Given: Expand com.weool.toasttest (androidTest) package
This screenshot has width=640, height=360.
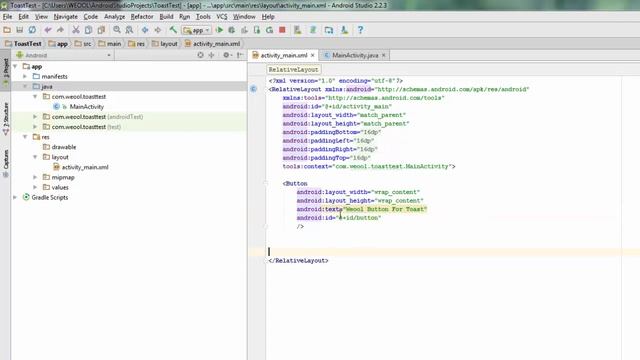Looking at the screenshot, I should tap(35, 117).
